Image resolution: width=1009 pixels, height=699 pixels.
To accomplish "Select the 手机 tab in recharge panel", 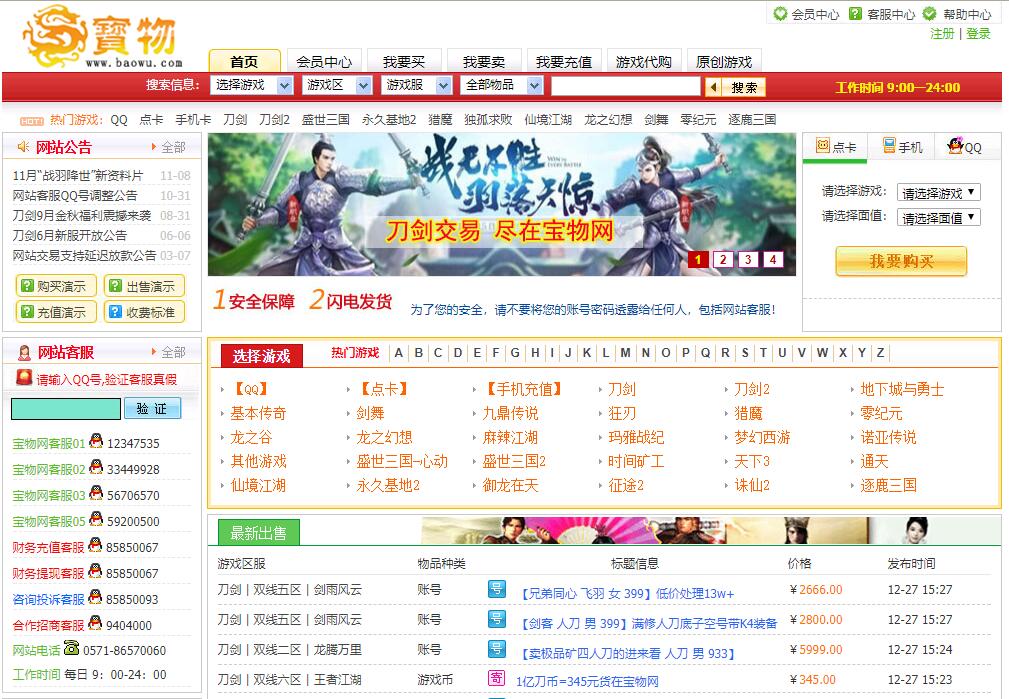I will point(902,147).
